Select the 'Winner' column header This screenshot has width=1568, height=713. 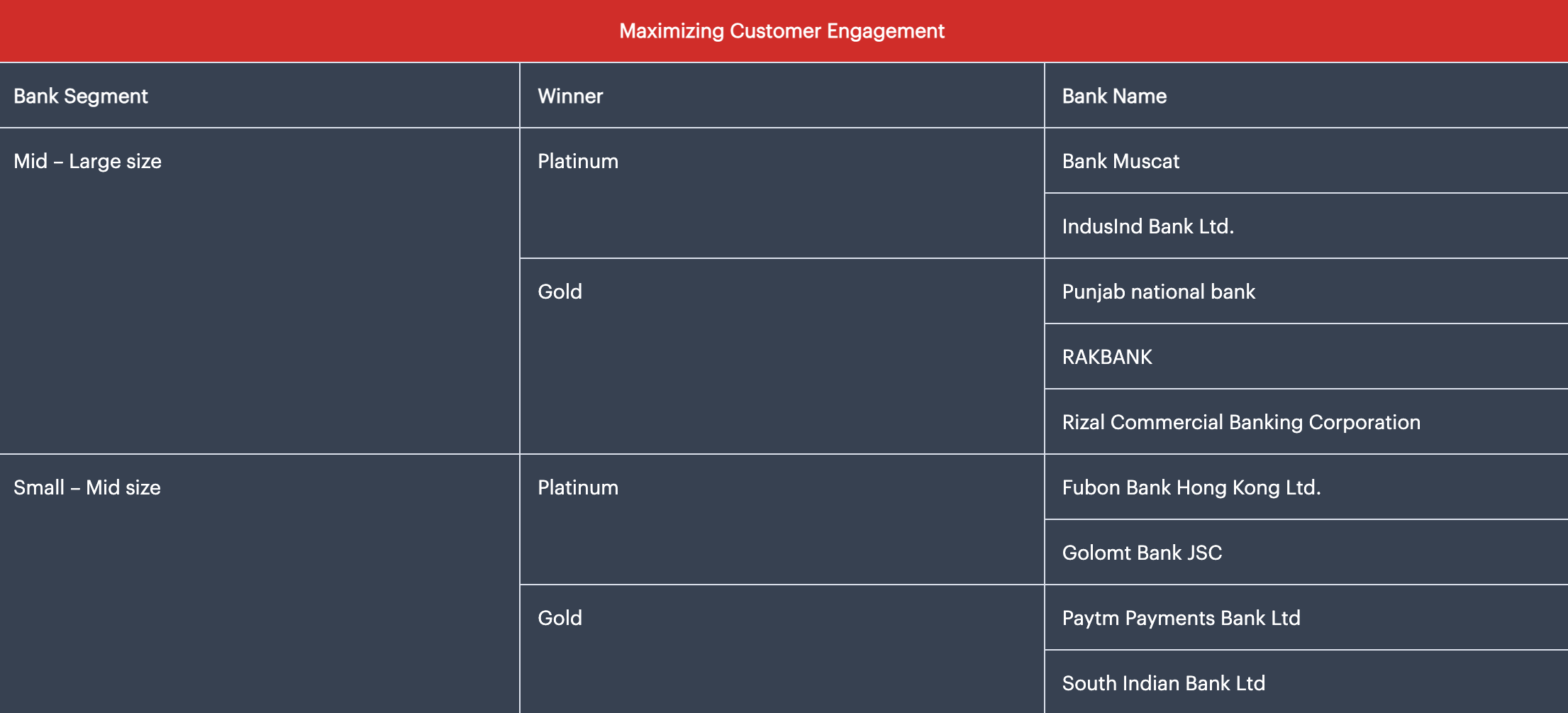point(570,96)
